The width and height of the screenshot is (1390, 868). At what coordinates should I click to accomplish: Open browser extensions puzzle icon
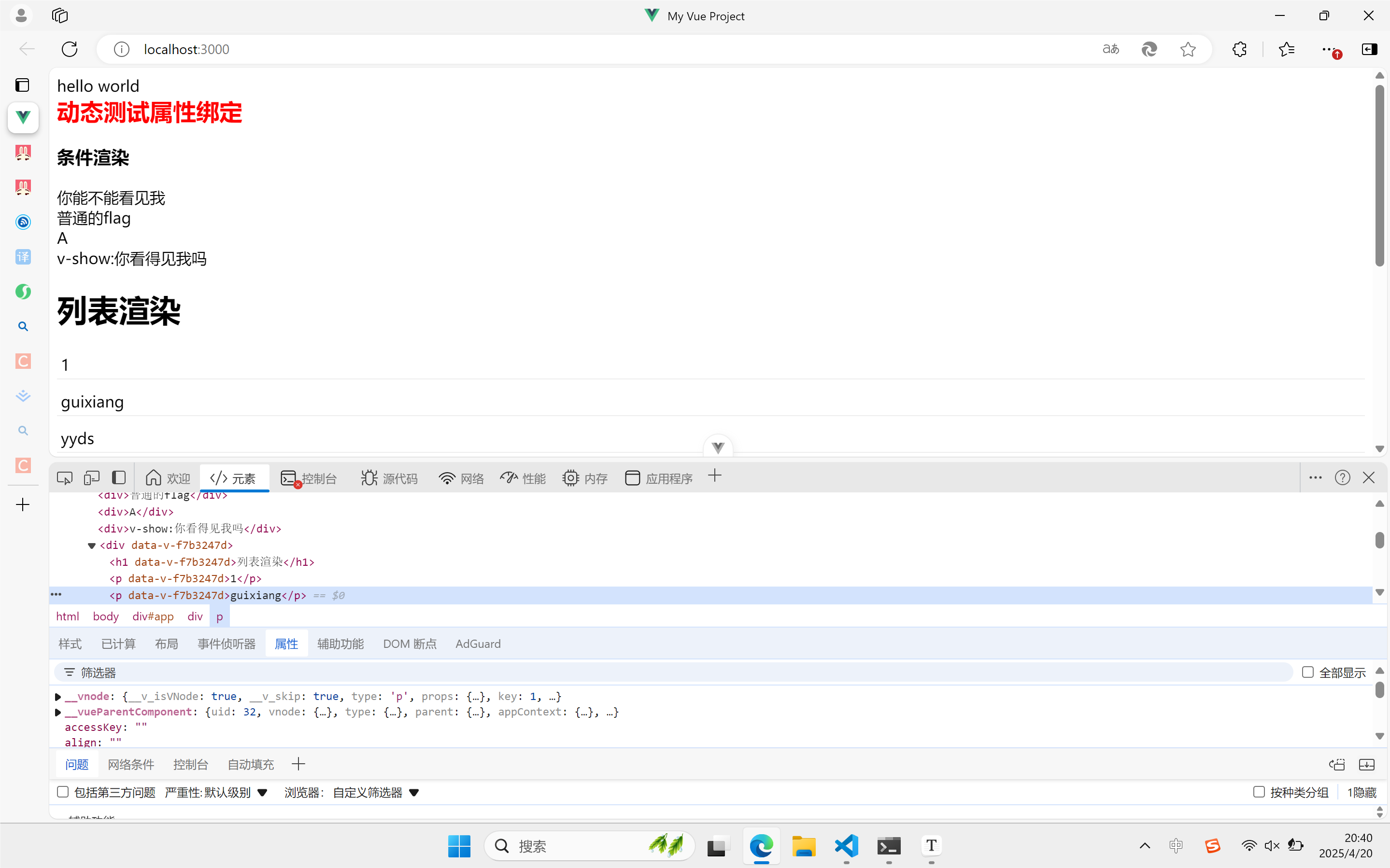point(1240,49)
